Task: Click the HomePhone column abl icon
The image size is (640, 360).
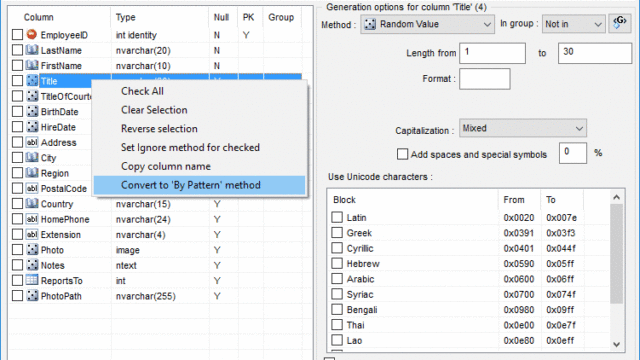Action: point(32,219)
